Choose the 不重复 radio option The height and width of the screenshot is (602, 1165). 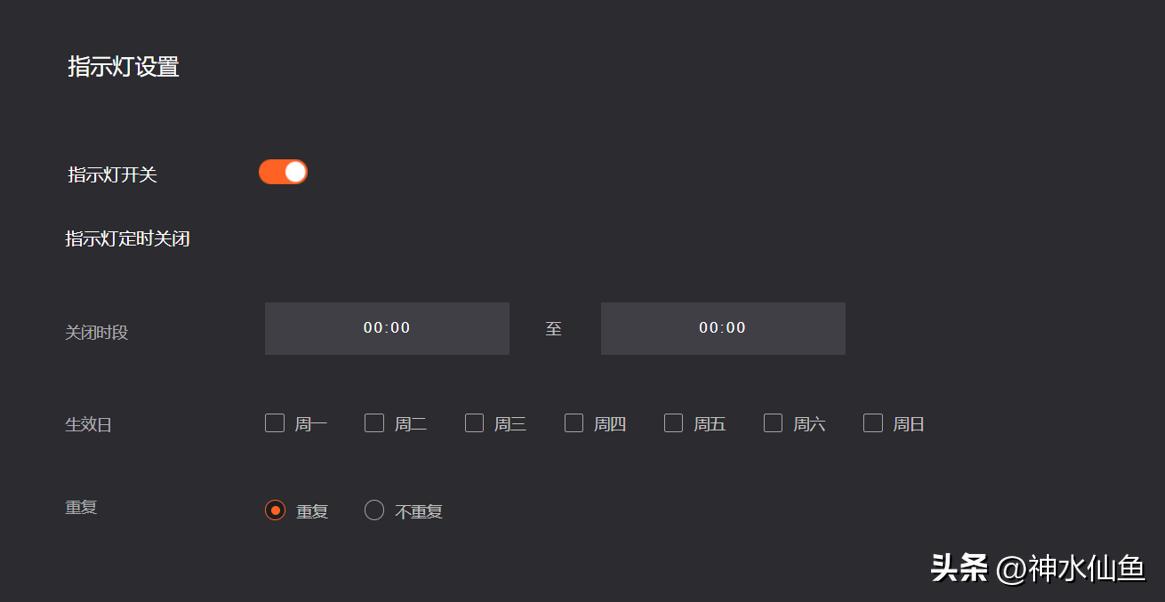(x=374, y=509)
